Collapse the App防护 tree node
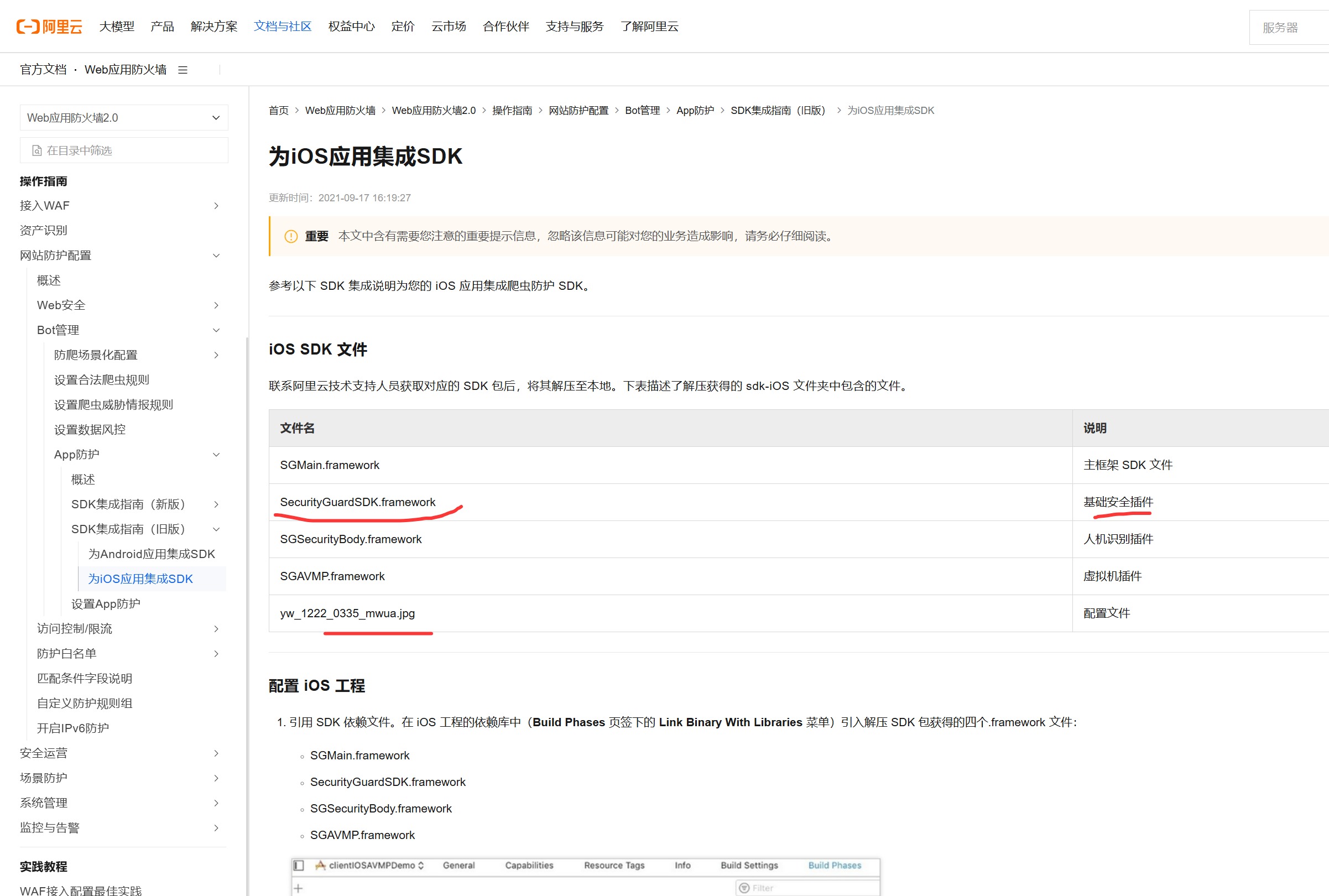 216,454
